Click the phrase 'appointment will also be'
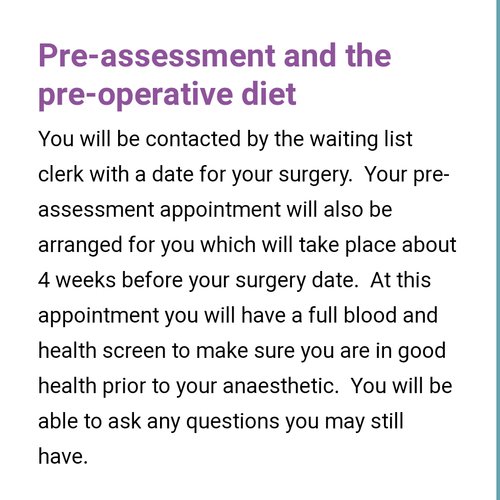This screenshot has width=500, height=500. [276, 210]
